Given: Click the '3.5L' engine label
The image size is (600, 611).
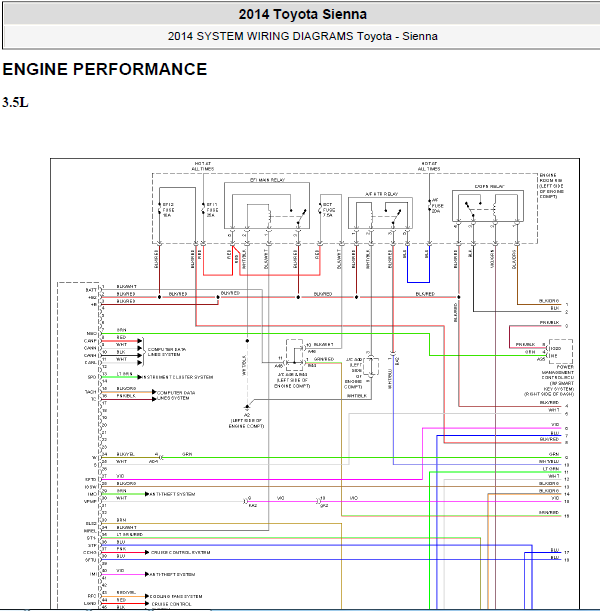Looking at the screenshot, I should pyautogui.click(x=16, y=102).
